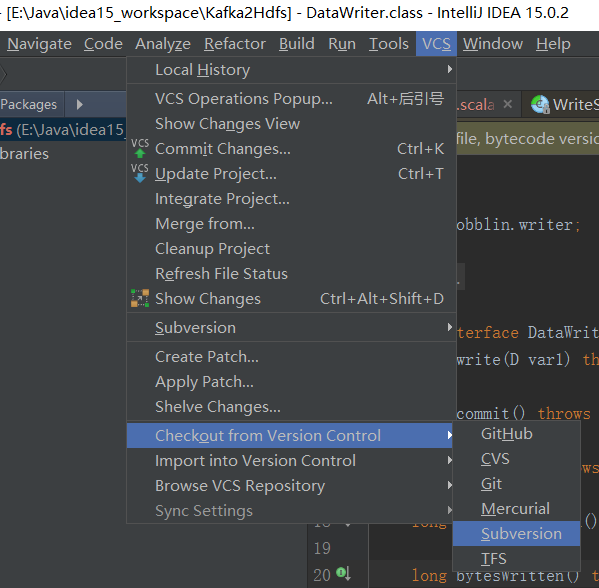
Task: Select project root E:\Java\idea15 tree row
Action: [63, 130]
